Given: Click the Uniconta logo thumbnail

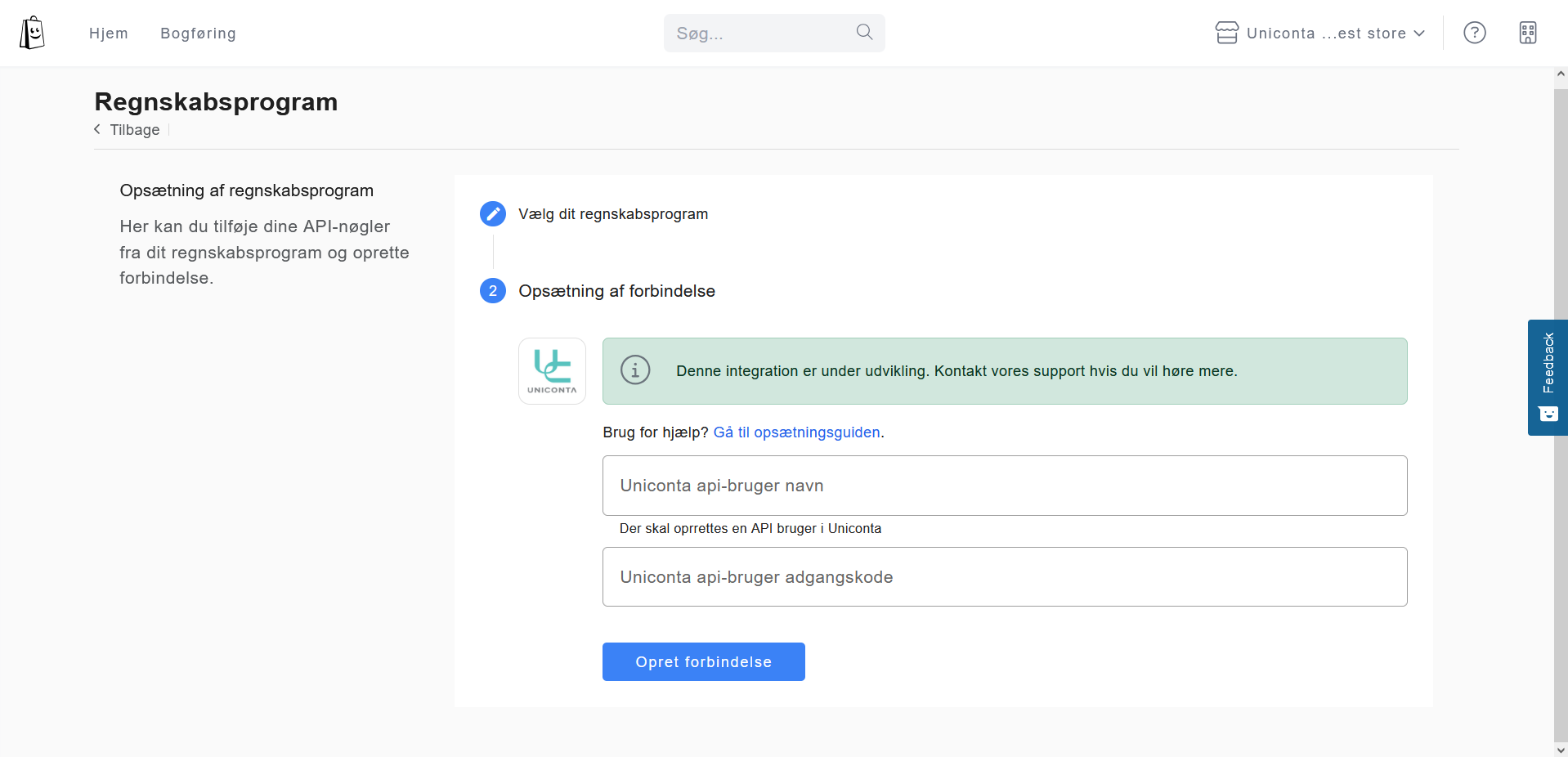Looking at the screenshot, I should click(x=552, y=371).
